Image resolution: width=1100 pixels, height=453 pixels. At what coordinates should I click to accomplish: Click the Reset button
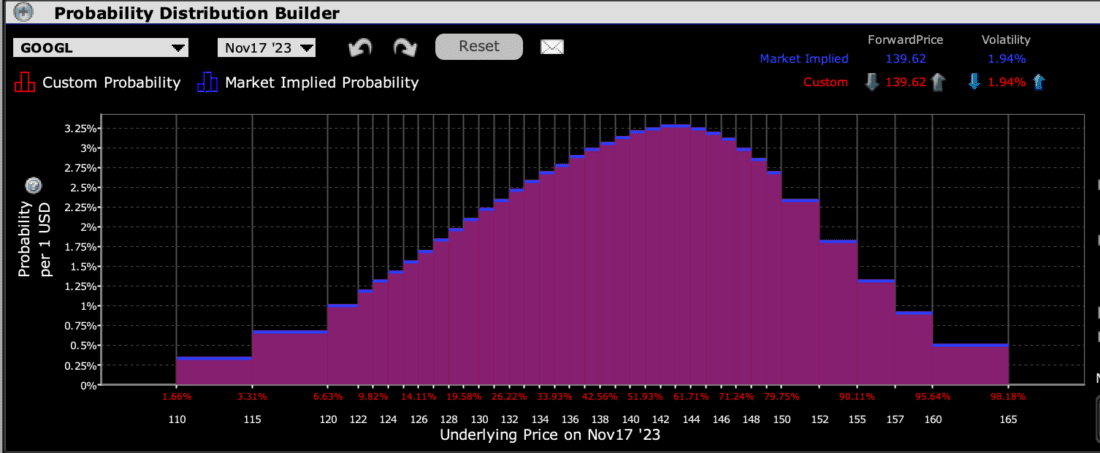(x=479, y=46)
